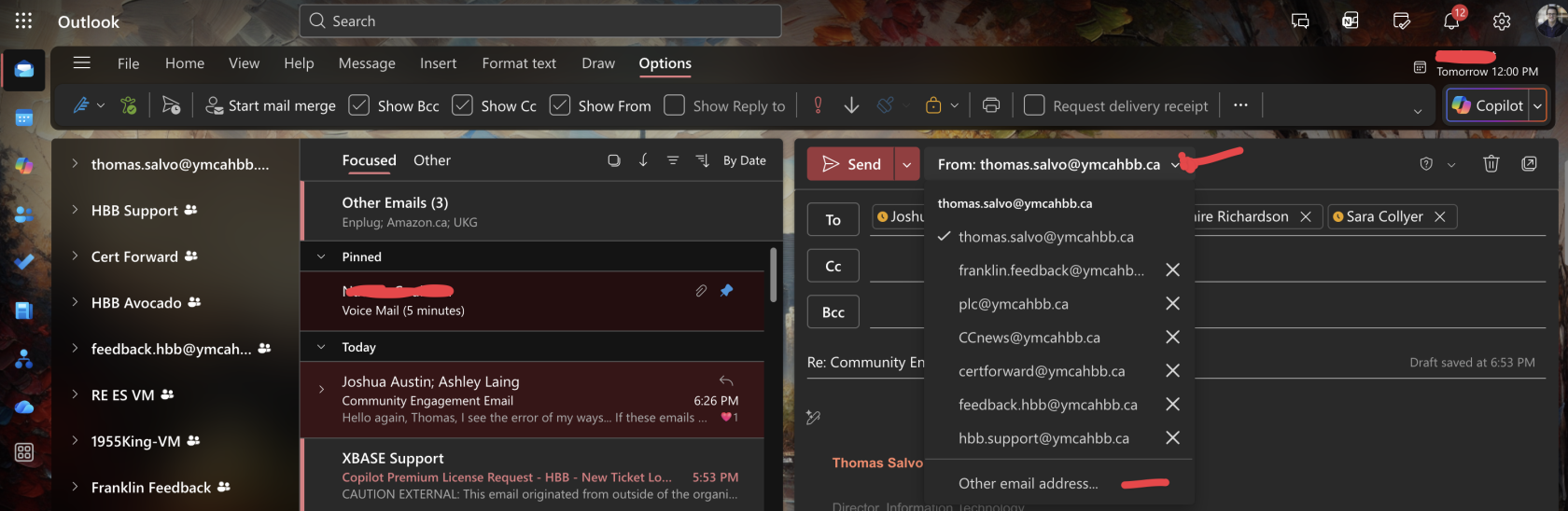This screenshot has width=1568, height=511.
Task: Choose Other email address option
Action: (x=1028, y=483)
